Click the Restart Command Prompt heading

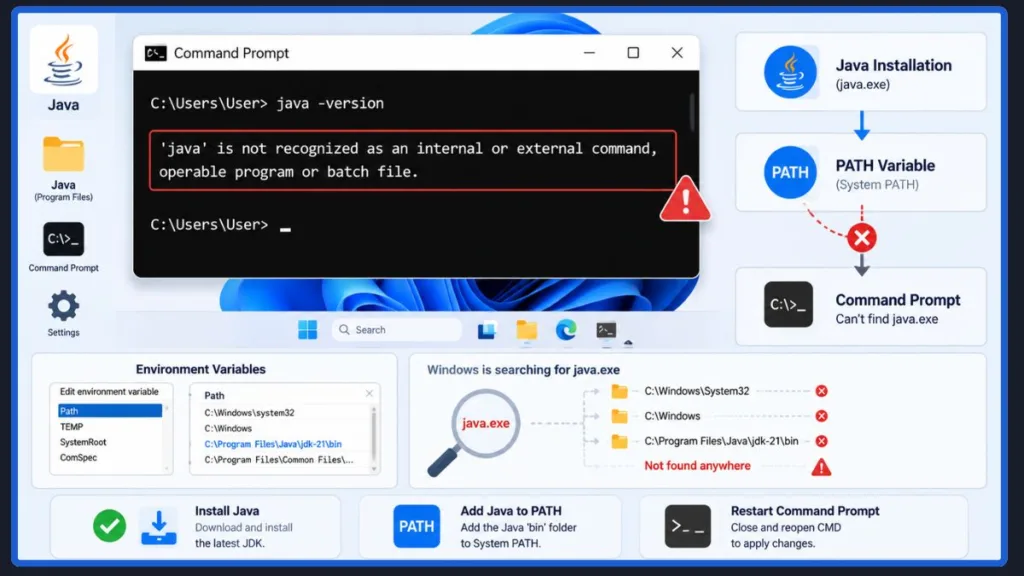click(x=805, y=511)
